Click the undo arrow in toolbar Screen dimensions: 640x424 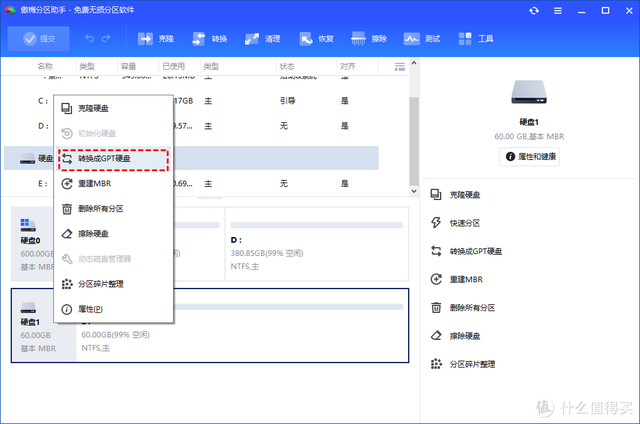[x=89, y=39]
